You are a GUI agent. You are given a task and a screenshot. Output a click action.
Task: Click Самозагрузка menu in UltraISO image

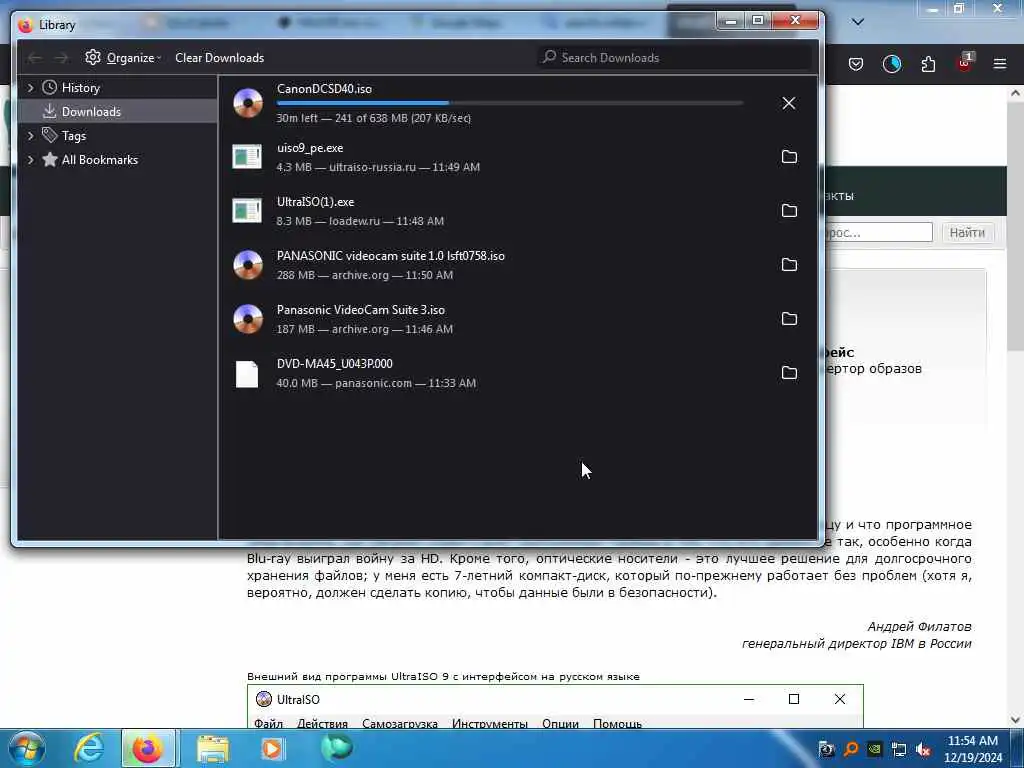pos(400,723)
